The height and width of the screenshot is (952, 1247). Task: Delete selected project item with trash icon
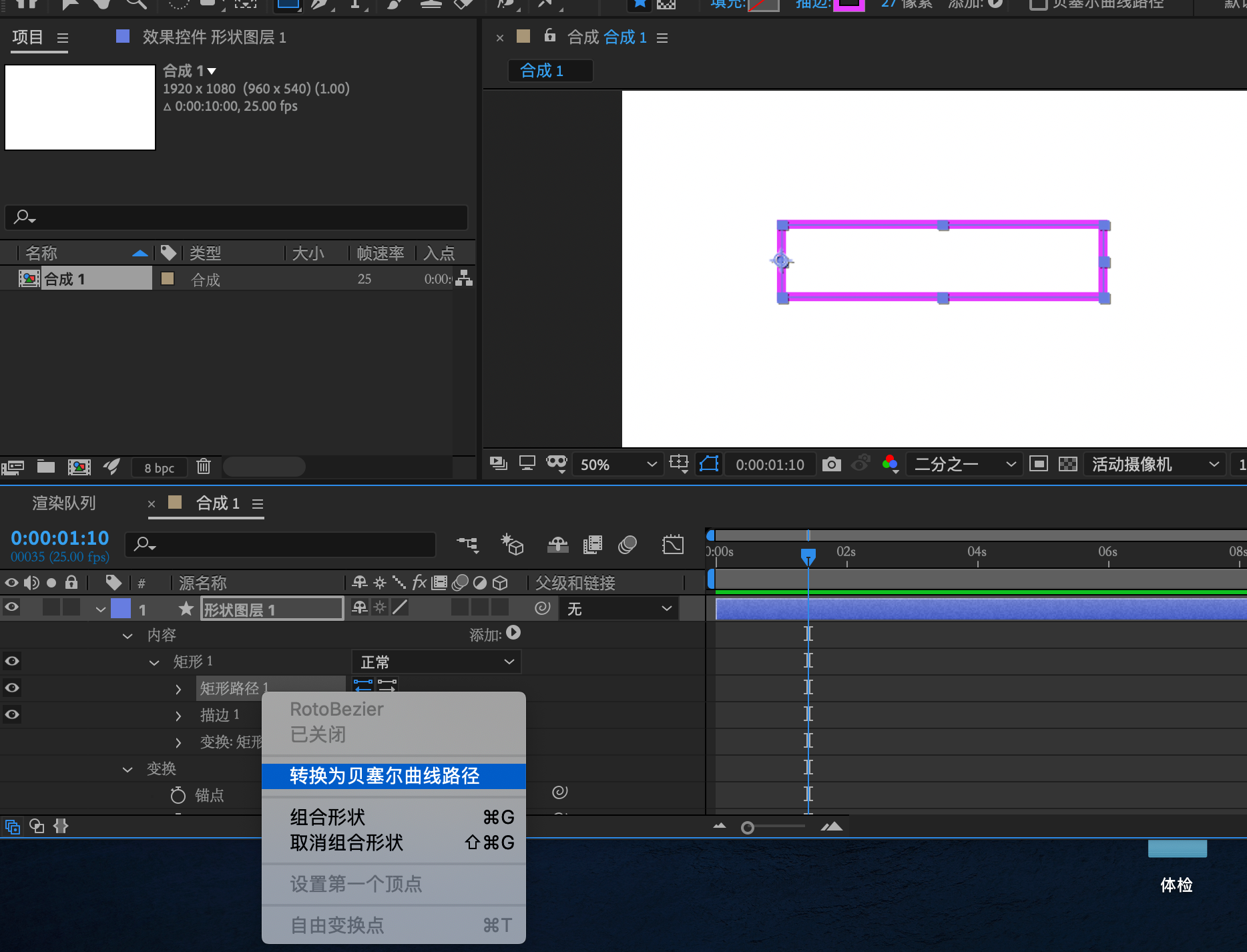[204, 467]
